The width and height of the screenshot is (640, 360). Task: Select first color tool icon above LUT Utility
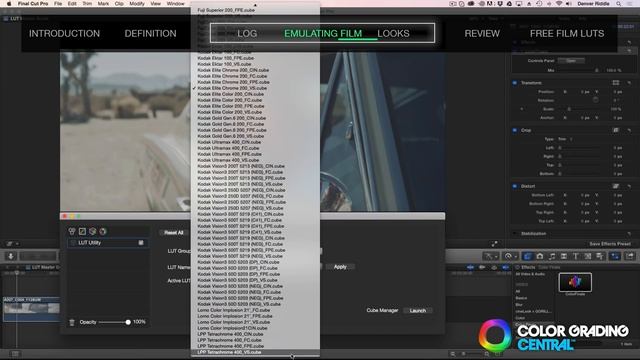click(72, 231)
